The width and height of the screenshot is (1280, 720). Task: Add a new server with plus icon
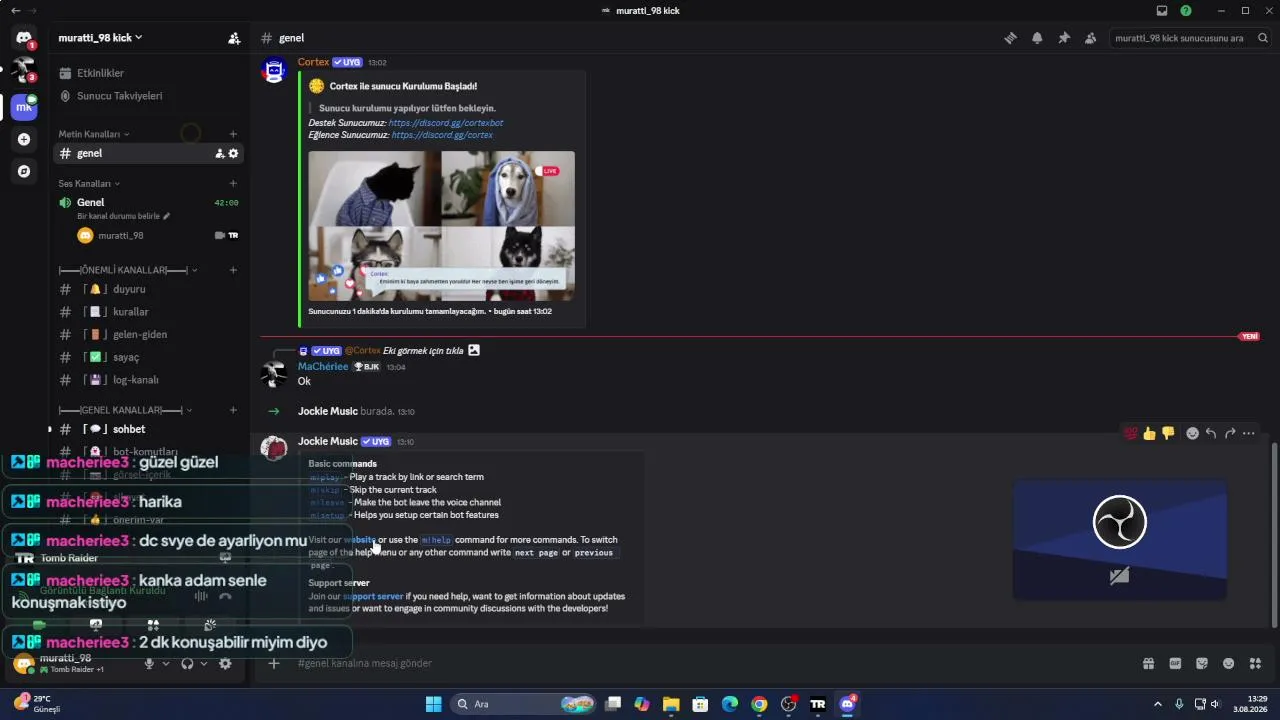point(24,139)
